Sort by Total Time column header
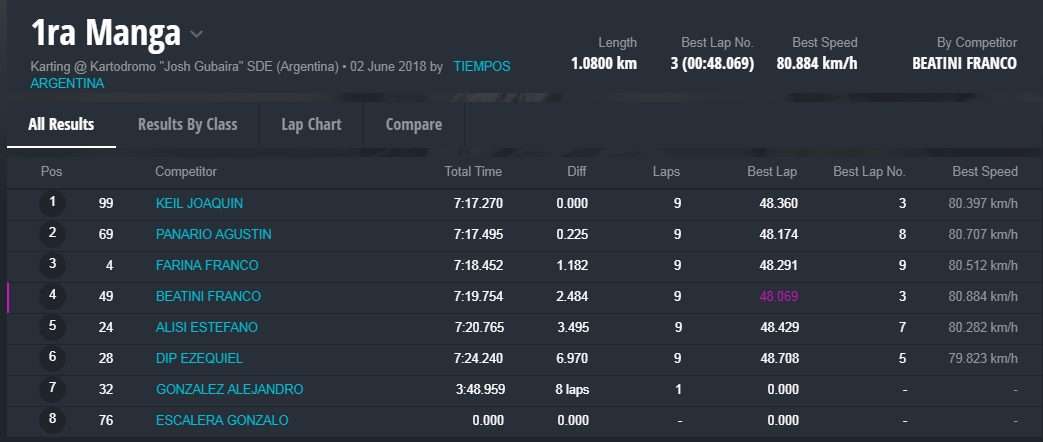1043x442 pixels. tap(473, 172)
